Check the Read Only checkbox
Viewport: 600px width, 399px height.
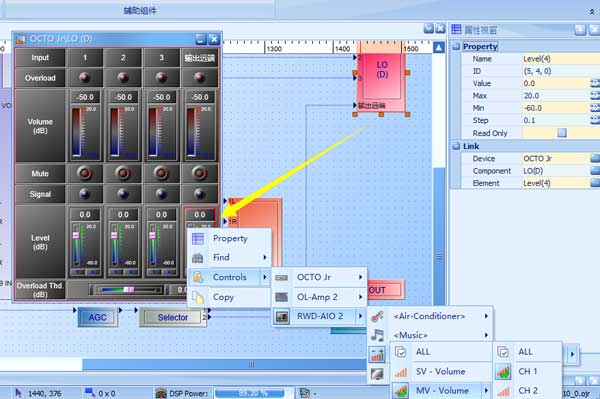[562, 133]
